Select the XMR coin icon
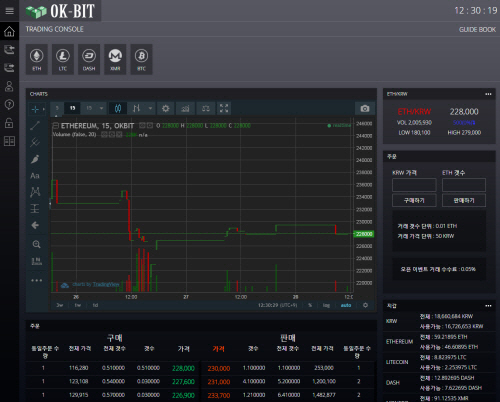This screenshot has width=500, height=402. [x=115, y=59]
